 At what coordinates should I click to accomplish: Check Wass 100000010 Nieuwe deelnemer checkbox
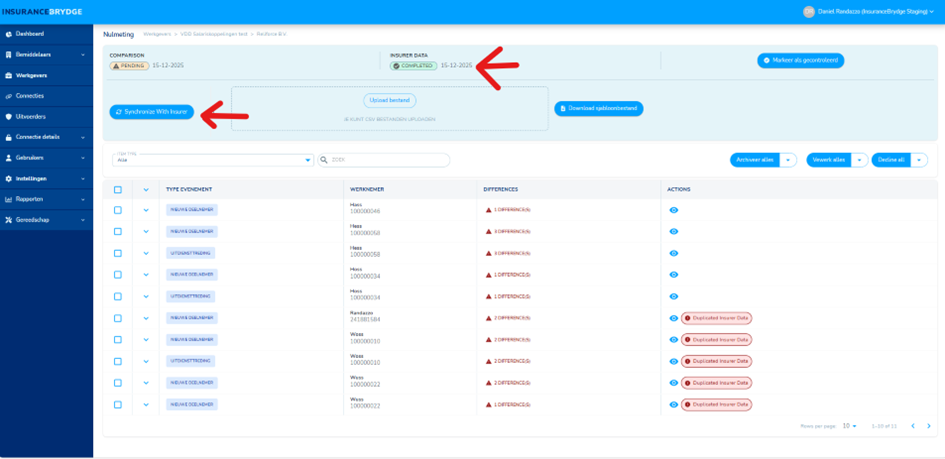[118, 340]
